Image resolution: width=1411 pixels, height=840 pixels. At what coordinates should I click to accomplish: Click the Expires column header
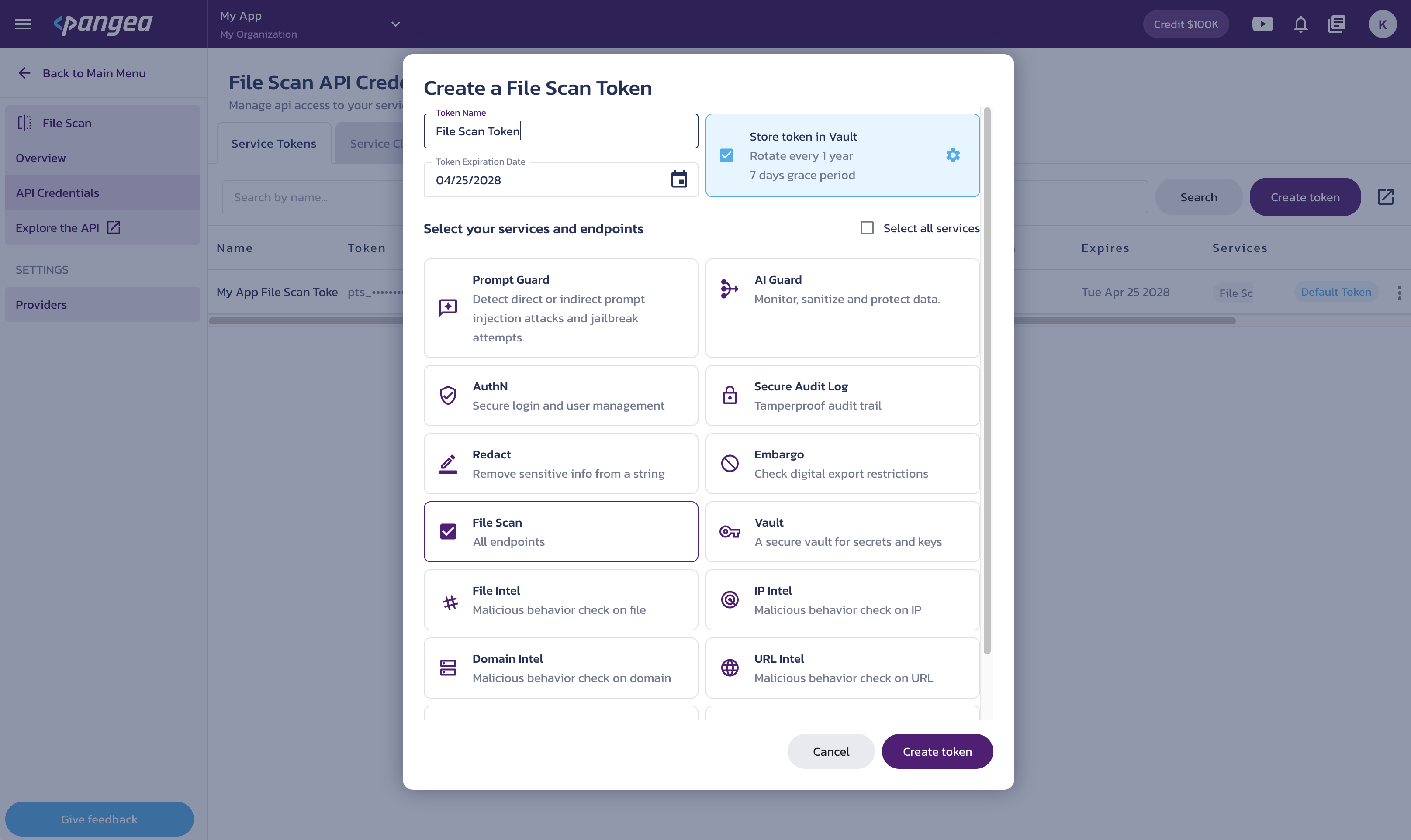click(x=1105, y=248)
